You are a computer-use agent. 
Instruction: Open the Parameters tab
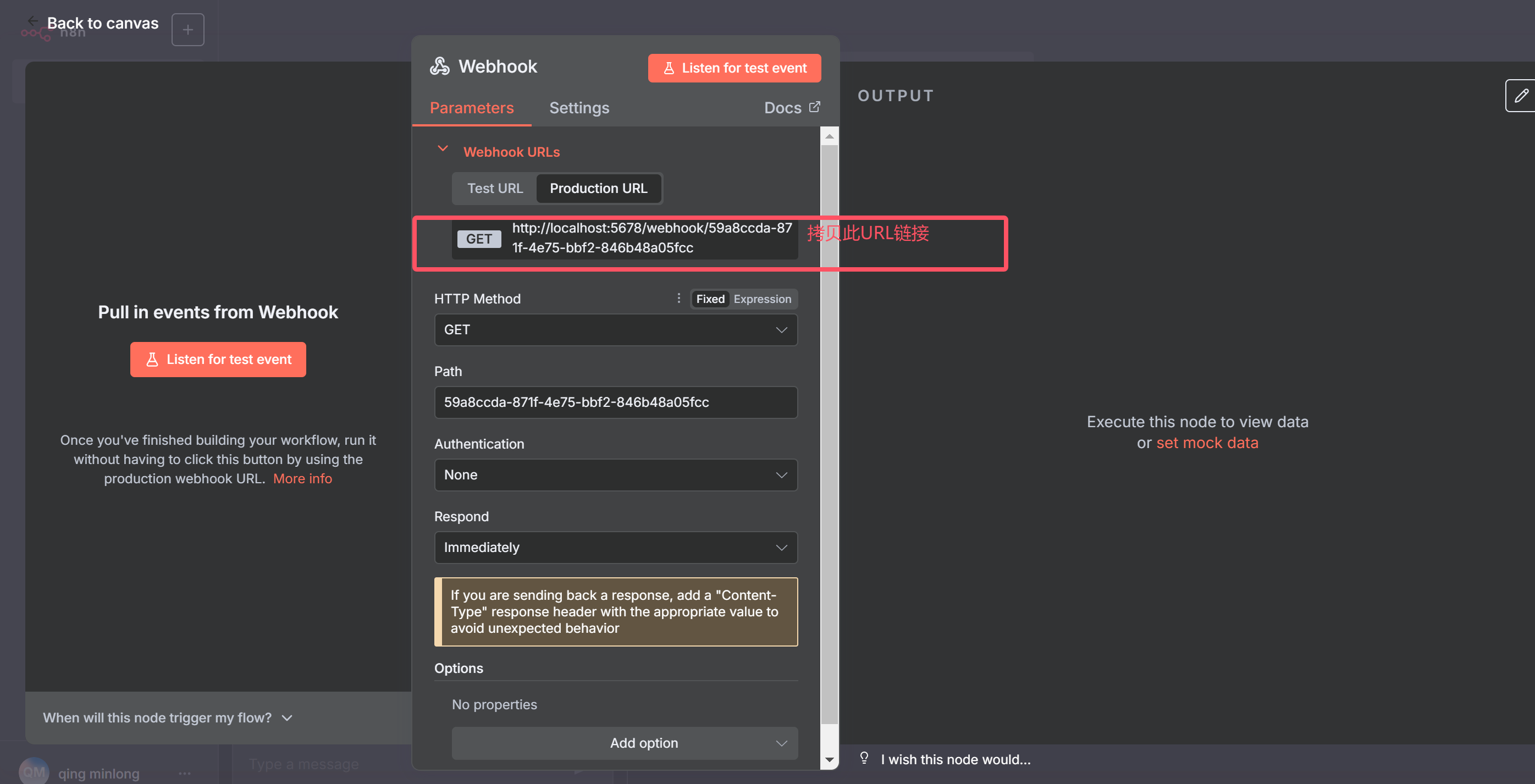[x=471, y=108]
